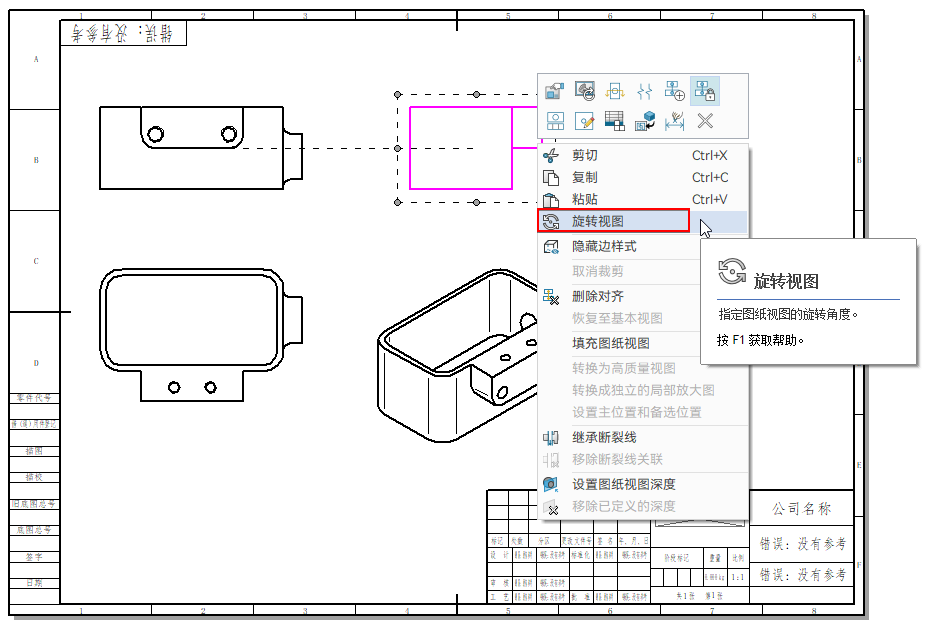Toggle the highlighted alignment lock icon
The height and width of the screenshot is (626, 925).
pyautogui.click(x=705, y=92)
